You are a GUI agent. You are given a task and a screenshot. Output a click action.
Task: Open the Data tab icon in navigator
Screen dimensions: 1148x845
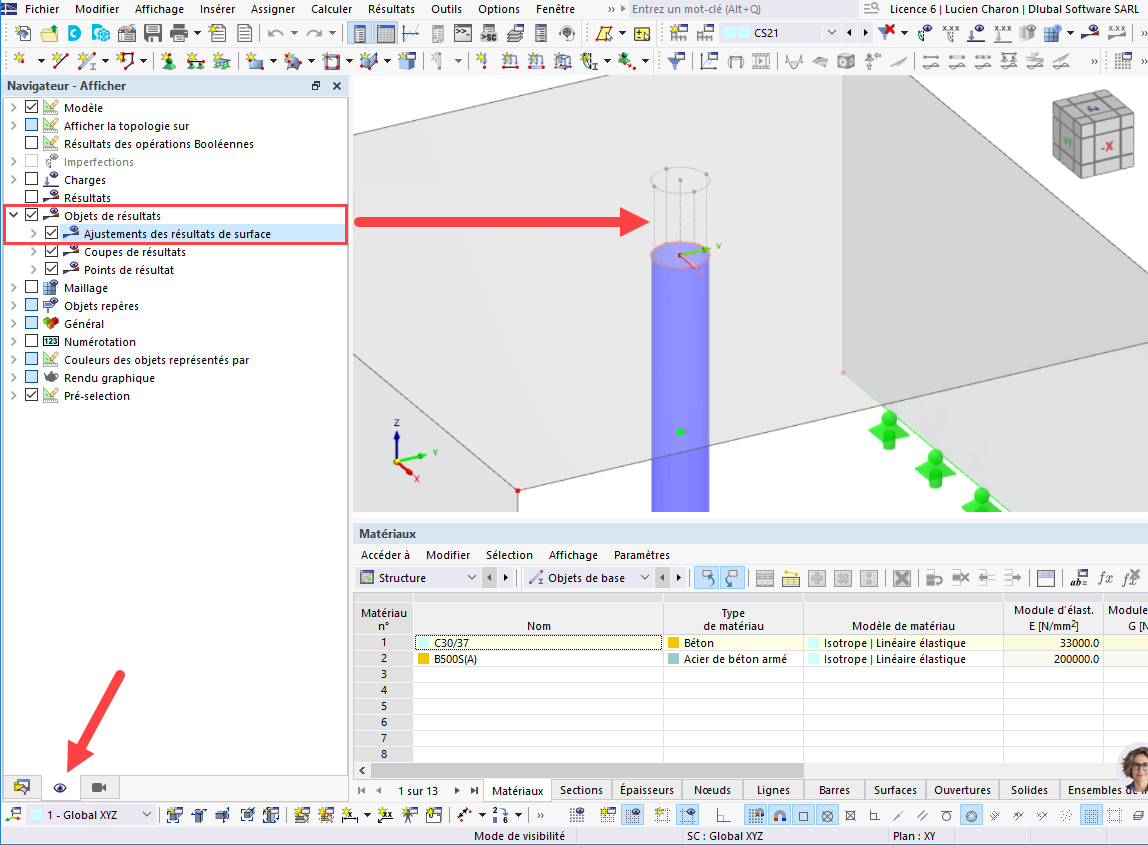[22, 788]
